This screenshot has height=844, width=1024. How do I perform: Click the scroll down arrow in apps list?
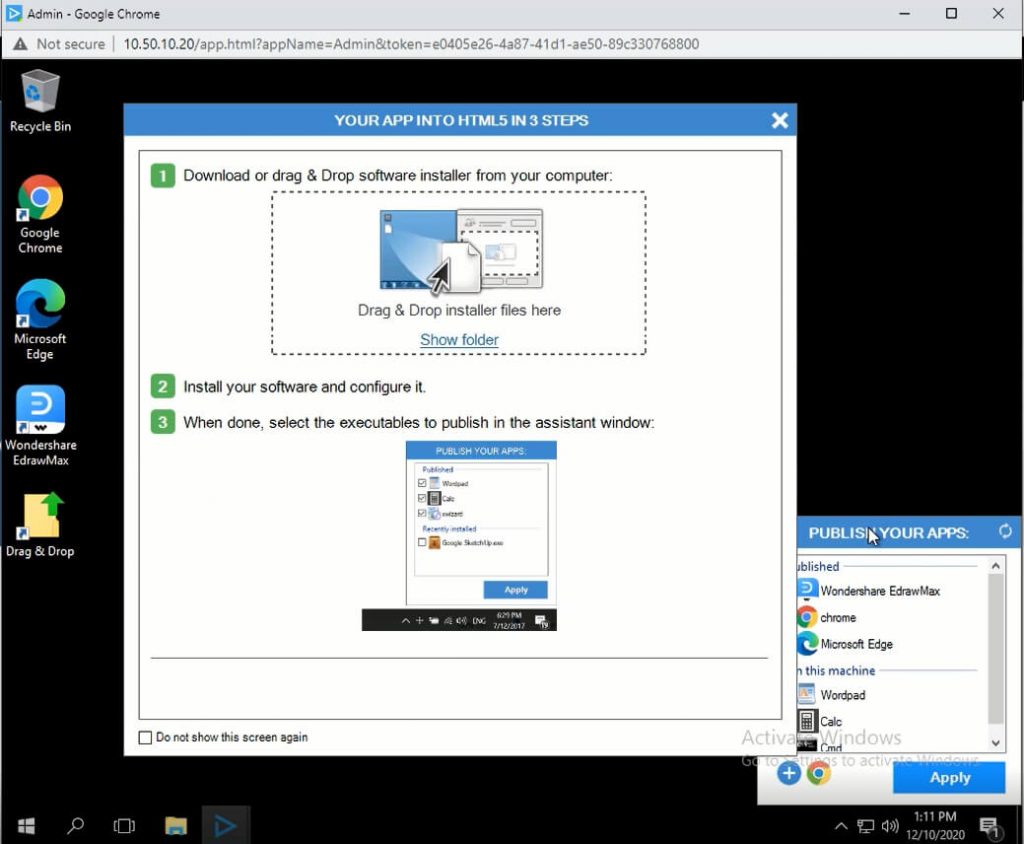[995, 743]
